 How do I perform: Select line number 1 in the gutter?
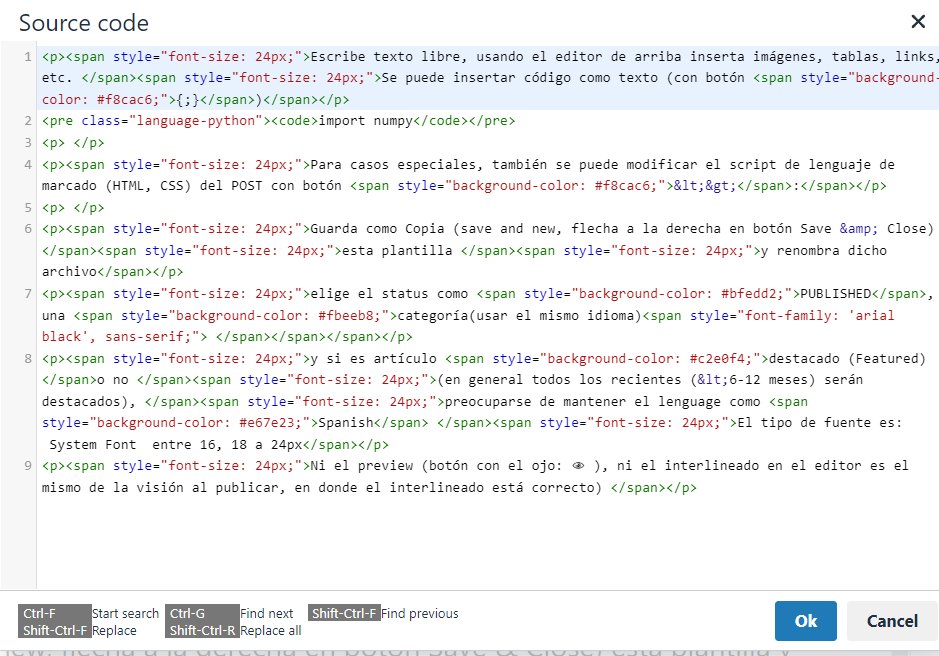(28, 57)
